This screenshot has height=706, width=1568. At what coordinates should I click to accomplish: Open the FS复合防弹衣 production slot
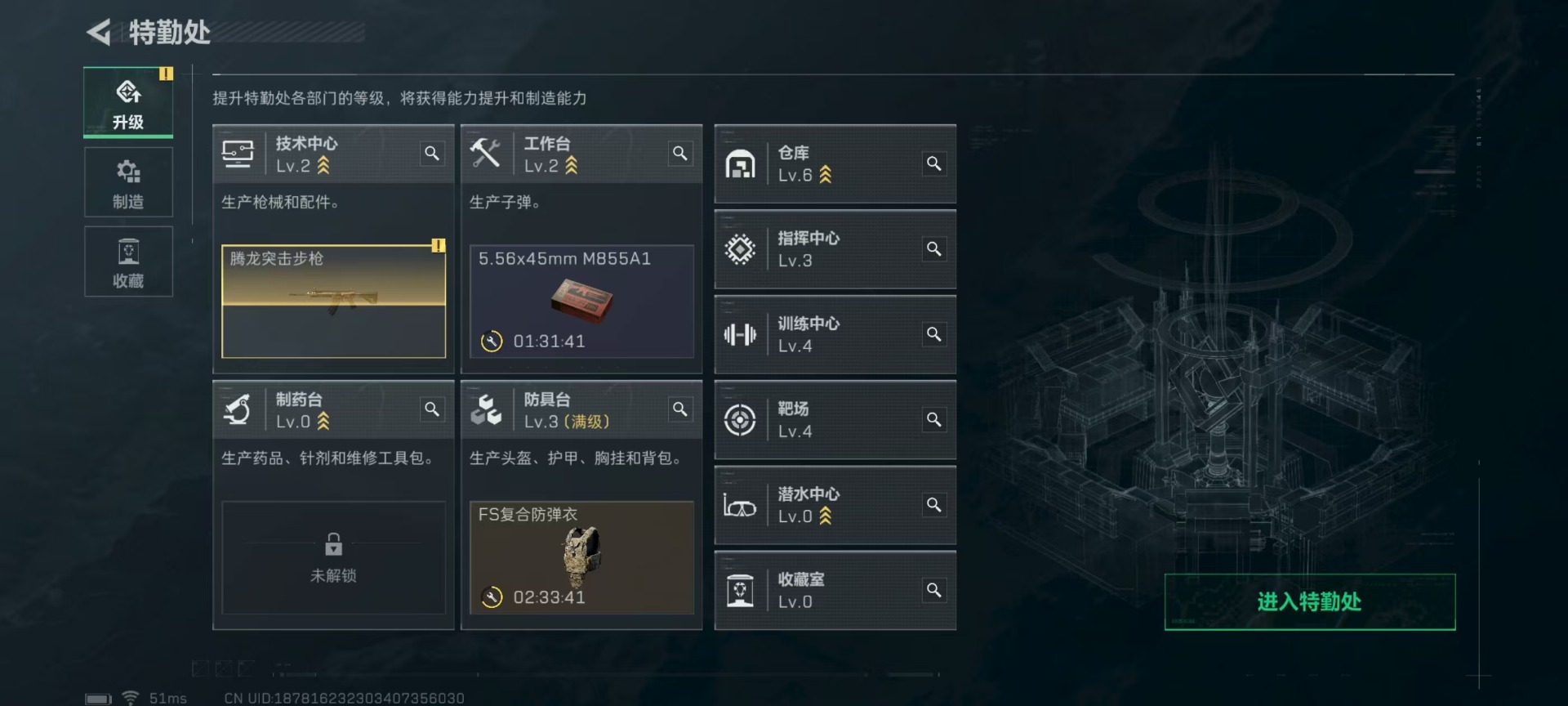[581, 557]
